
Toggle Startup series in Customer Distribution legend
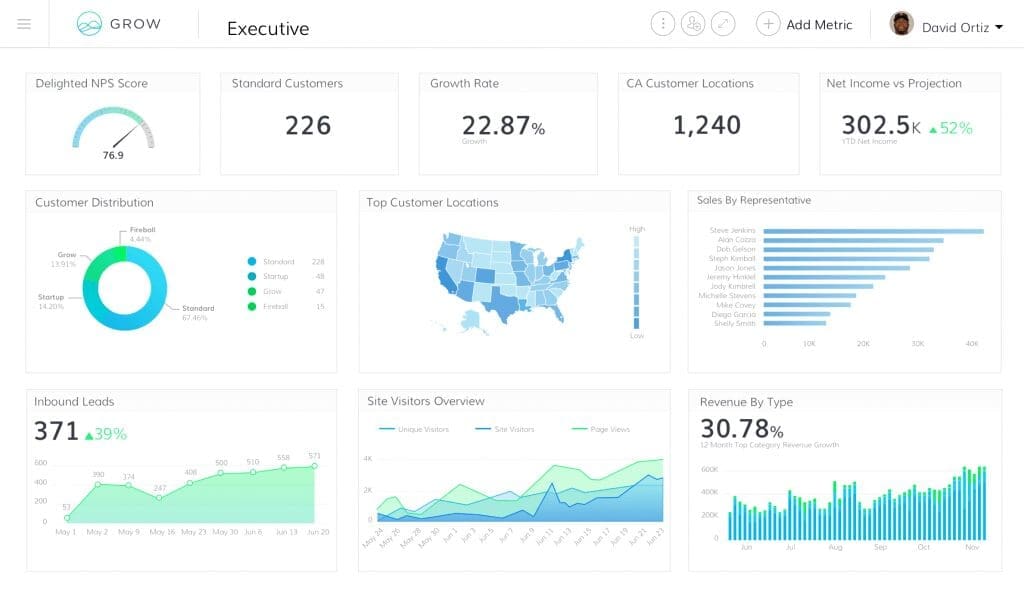click(252, 276)
